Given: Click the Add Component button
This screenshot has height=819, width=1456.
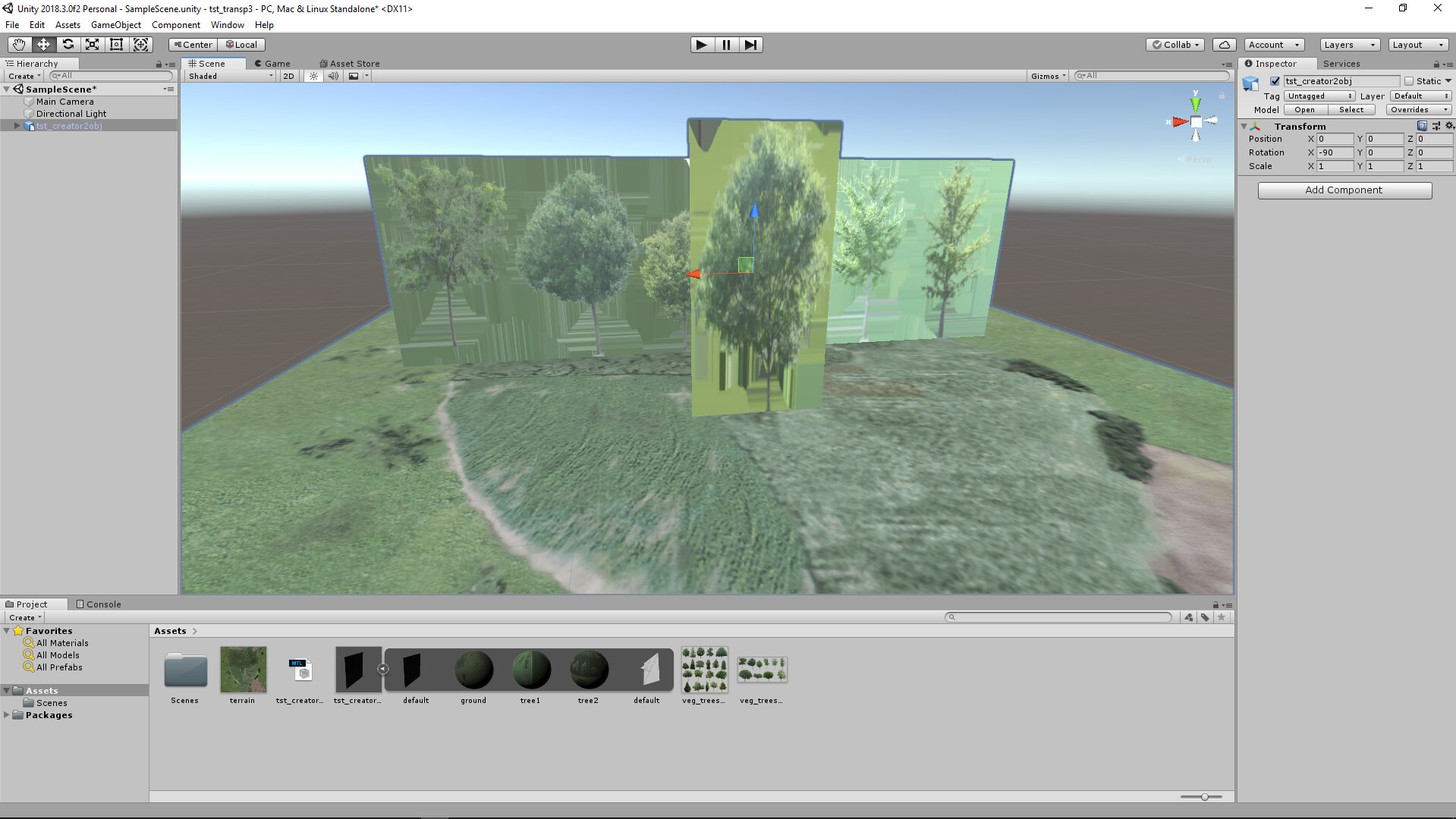Looking at the screenshot, I should click(1344, 190).
